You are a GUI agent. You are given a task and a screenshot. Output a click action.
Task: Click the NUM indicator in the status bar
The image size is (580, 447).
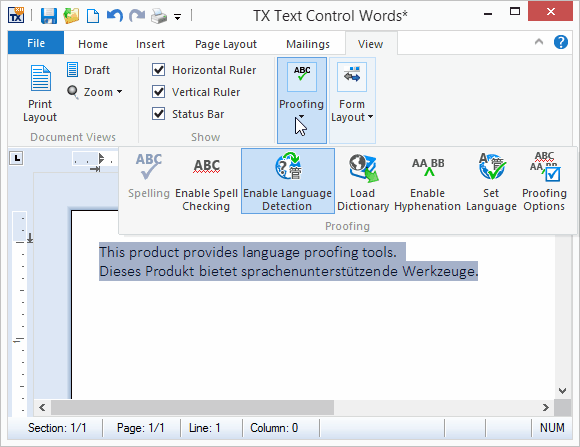pyautogui.click(x=552, y=428)
